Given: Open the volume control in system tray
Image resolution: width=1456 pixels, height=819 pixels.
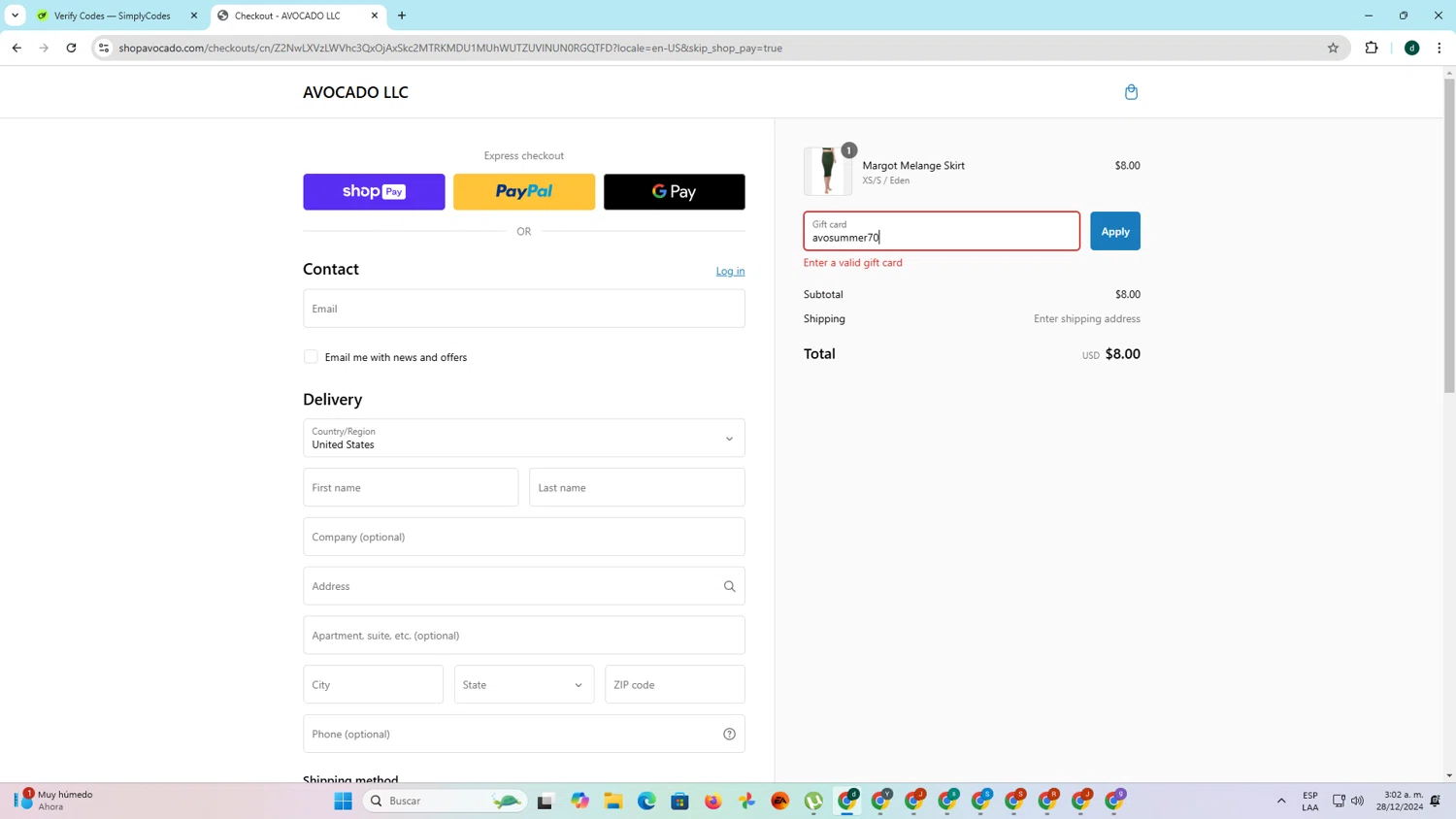Looking at the screenshot, I should 1357,801.
